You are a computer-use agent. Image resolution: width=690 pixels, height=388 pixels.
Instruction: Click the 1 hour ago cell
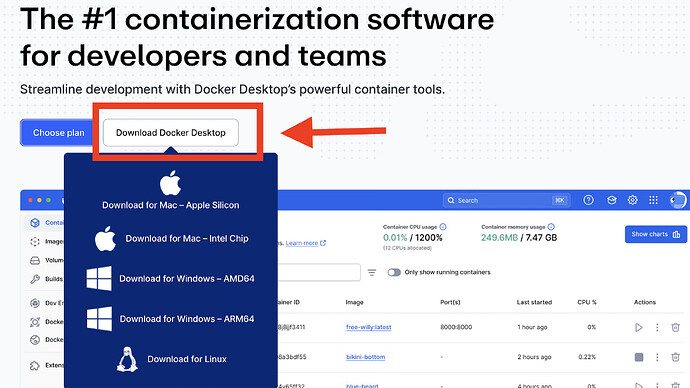click(532, 327)
